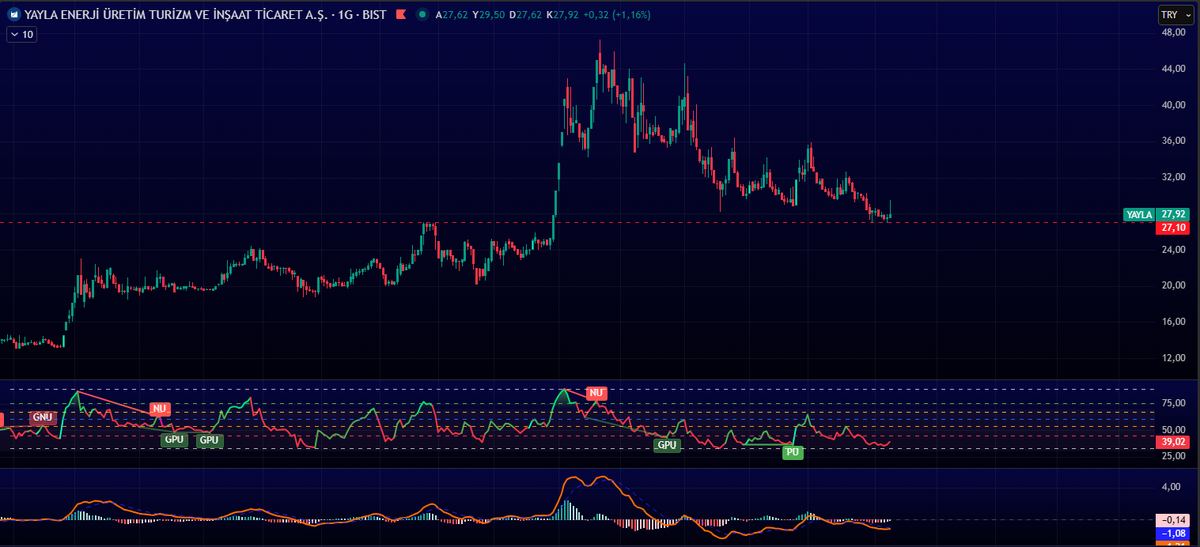Screen dimensions: 1200x547
Task: Click the opening value A27,62
Action: [451, 15]
